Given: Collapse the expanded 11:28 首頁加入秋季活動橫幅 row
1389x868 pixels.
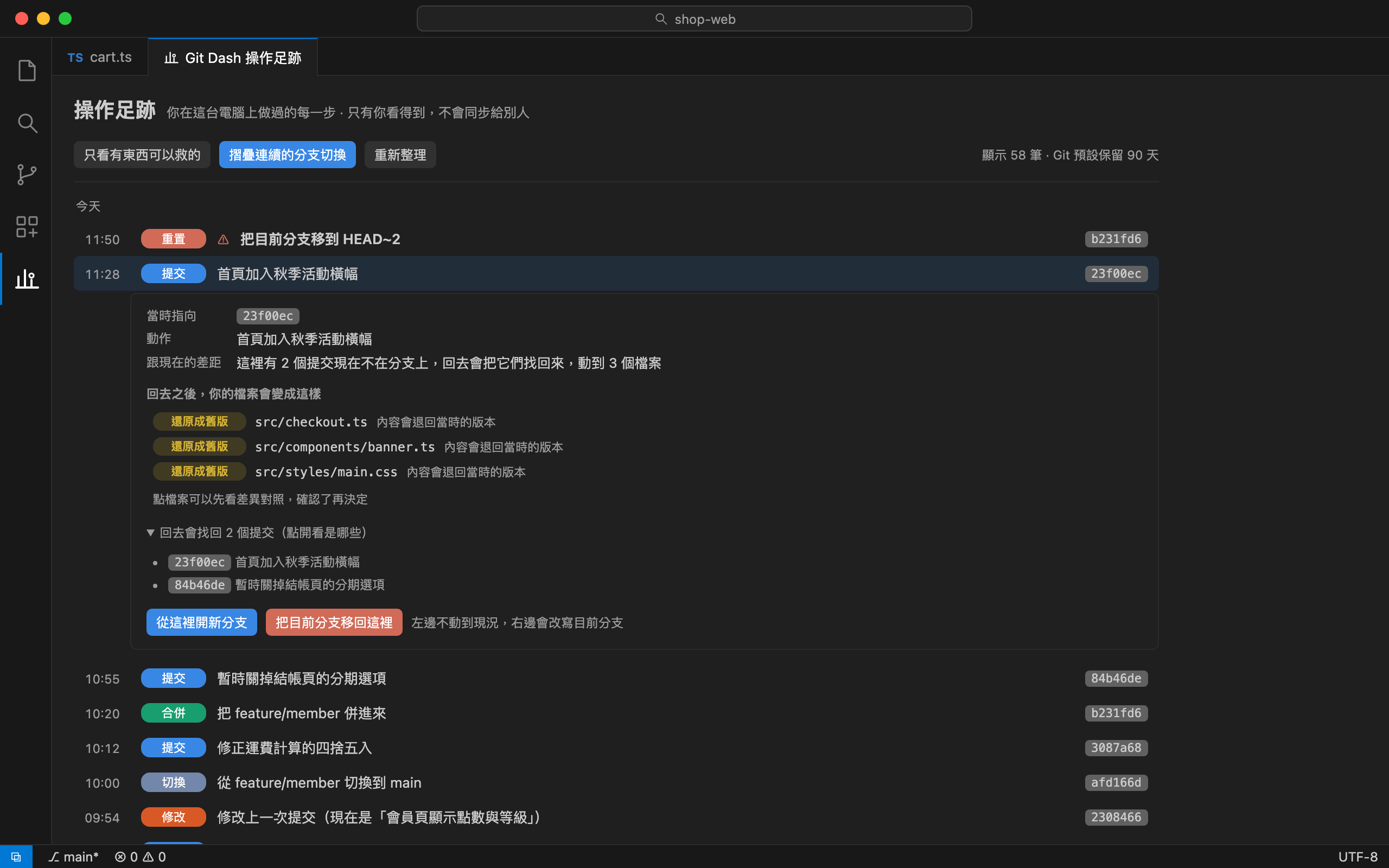Looking at the screenshot, I should 616,274.
